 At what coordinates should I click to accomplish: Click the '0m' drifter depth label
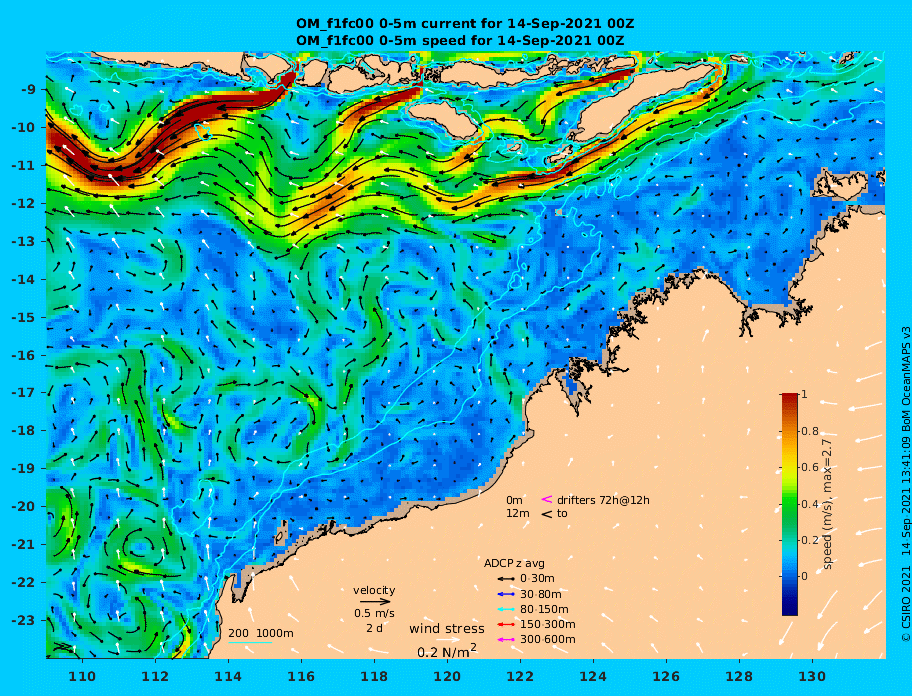coord(514,500)
